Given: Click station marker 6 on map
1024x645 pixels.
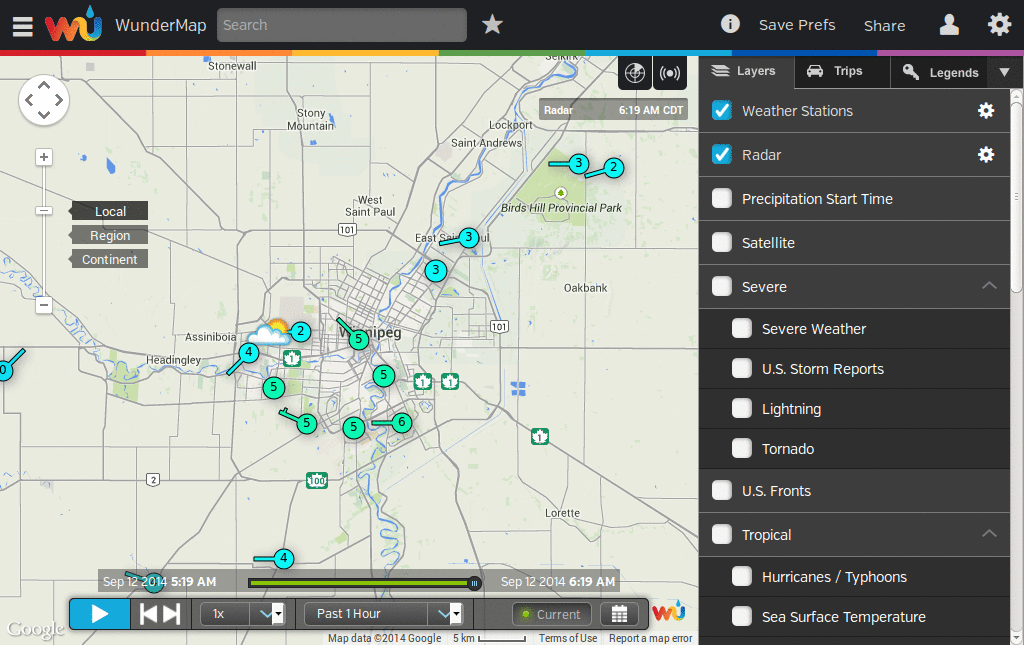Looking at the screenshot, I should coord(402,422).
